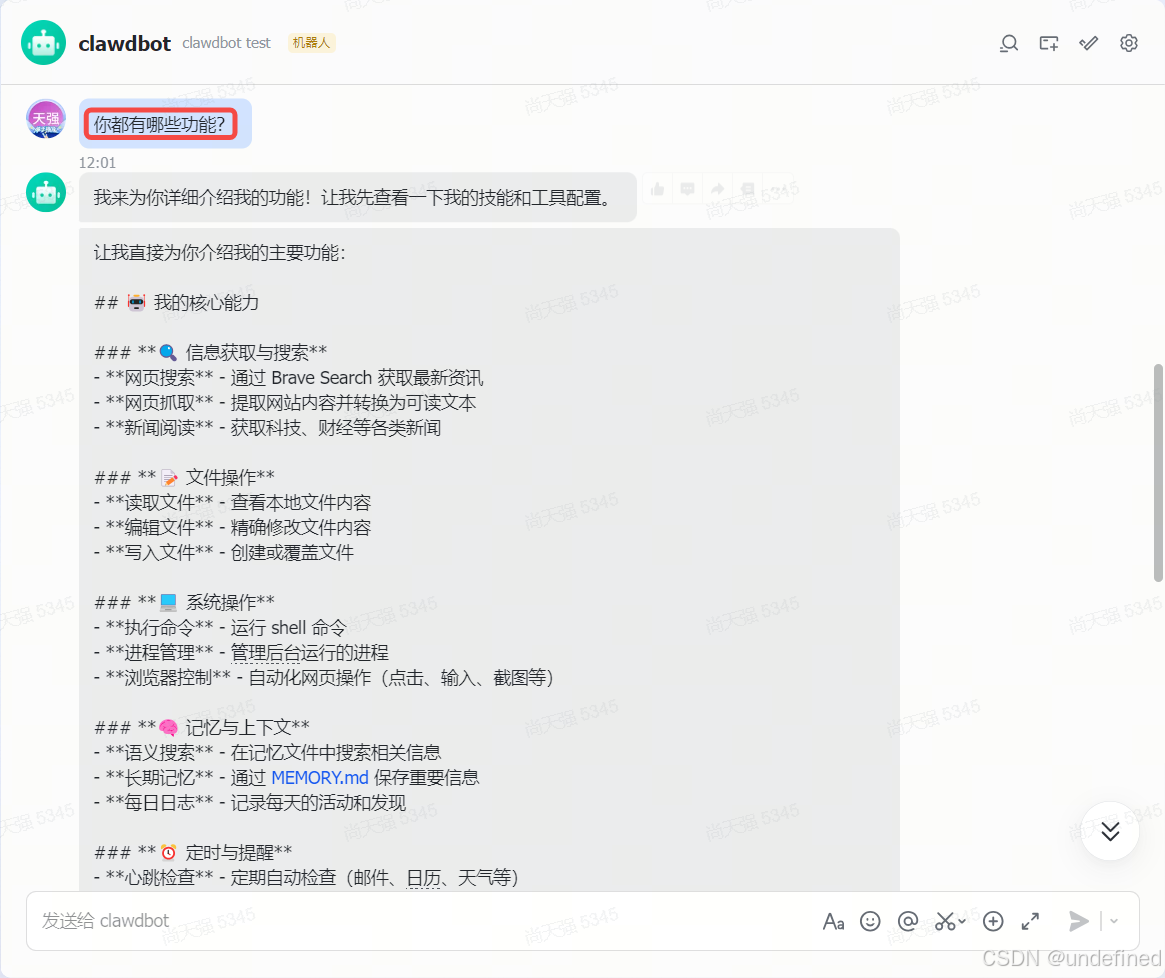Image resolution: width=1165 pixels, height=978 pixels.
Task: Click the '浏览器控制' line
Action: 324,678
